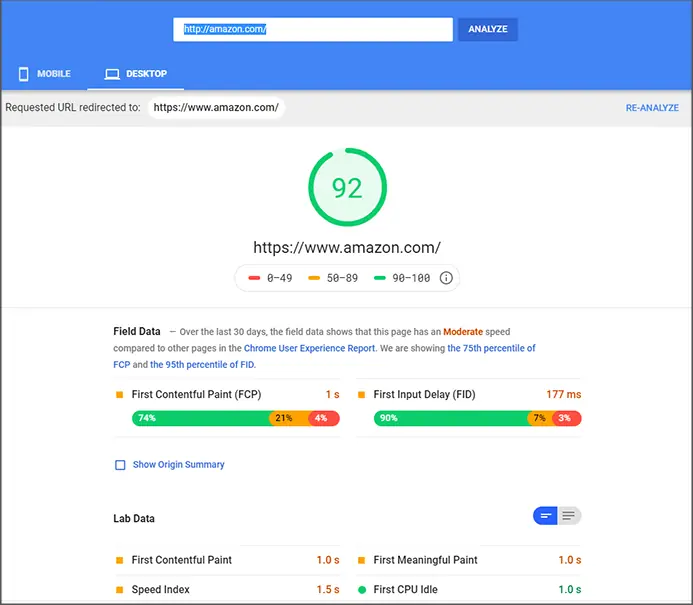Viewport: 693px width, 605px height.
Task: Click the Speed Index 1.5 s value
Action: [x=328, y=590]
